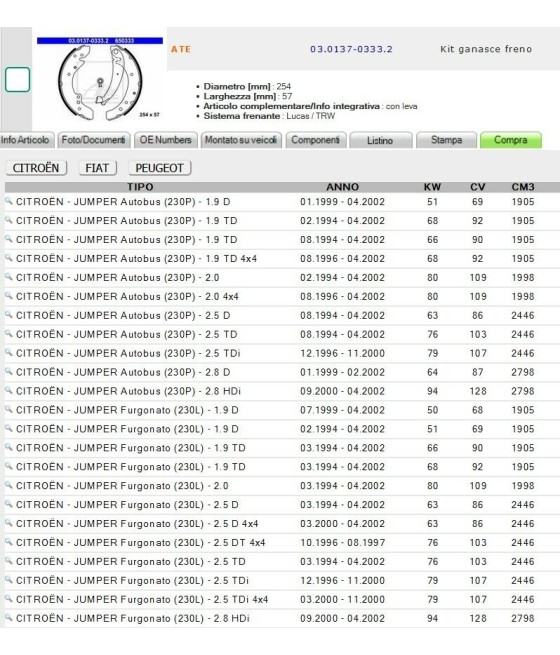Image resolution: width=560 pixels, height=655 pixels.
Task: Click magnifier icon for Autobus 2.5 D row
Action: (9, 315)
